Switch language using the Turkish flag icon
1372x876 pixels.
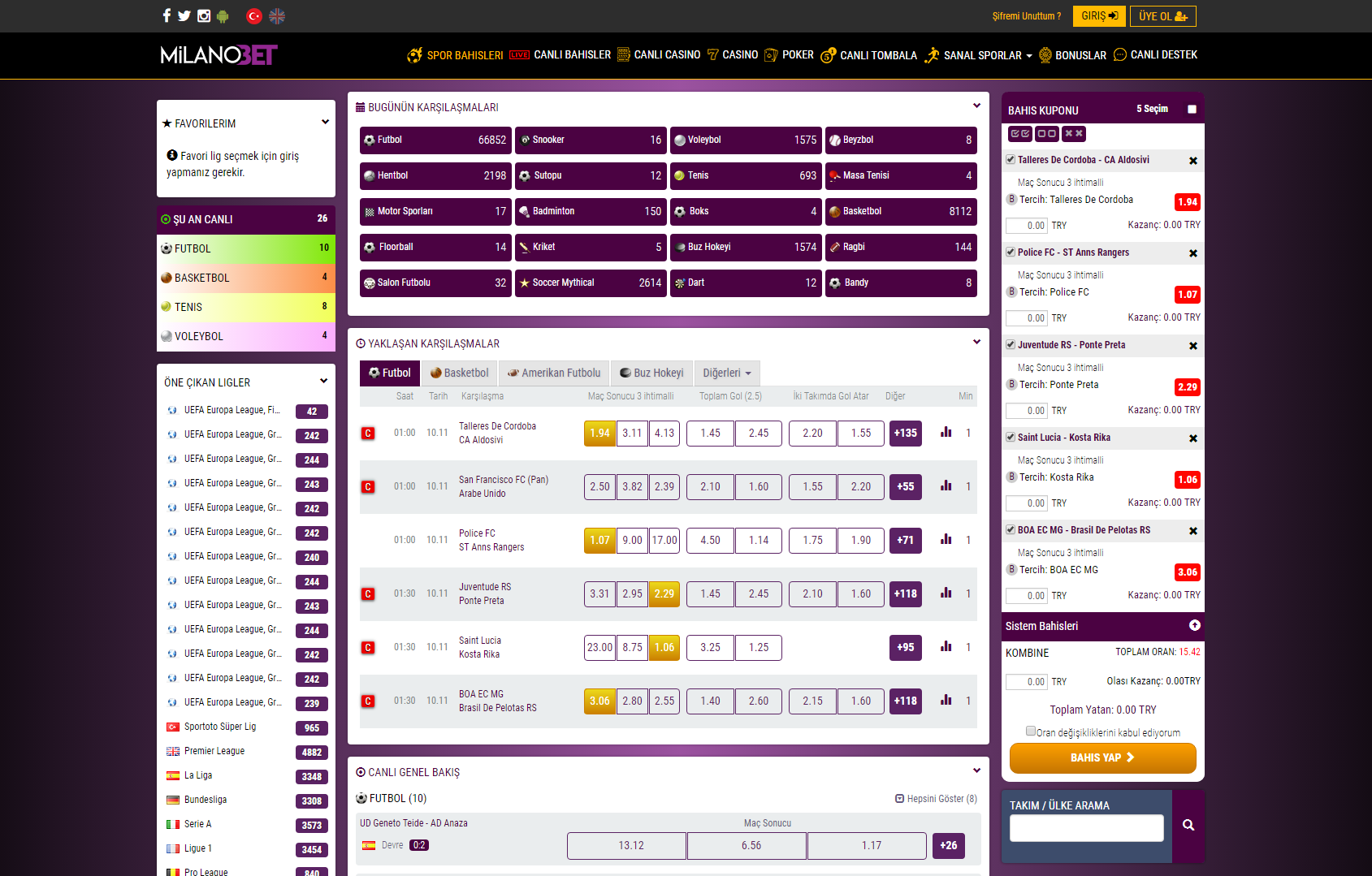(x=254, y=15)
